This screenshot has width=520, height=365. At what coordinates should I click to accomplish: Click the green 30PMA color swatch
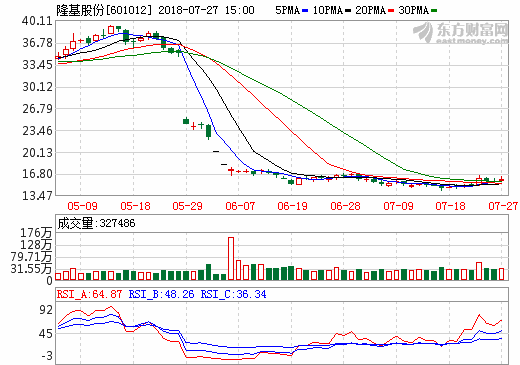(x=434, y=11)
